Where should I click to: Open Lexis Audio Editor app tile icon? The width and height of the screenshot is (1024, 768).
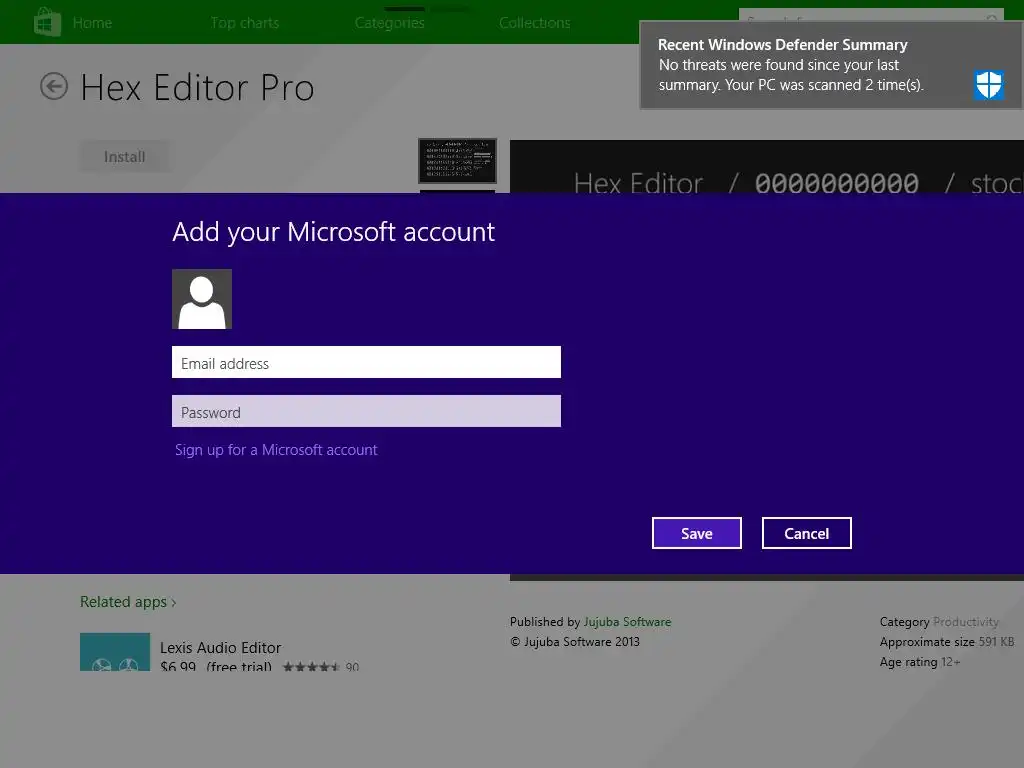(x=115, y=652)
